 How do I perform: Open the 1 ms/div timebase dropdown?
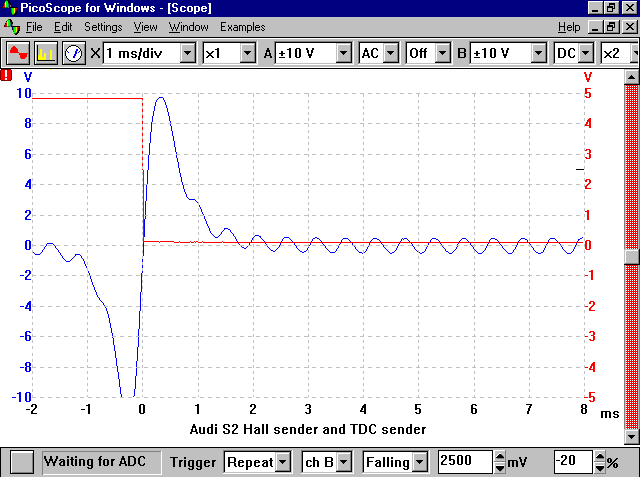tap(187, 53)
